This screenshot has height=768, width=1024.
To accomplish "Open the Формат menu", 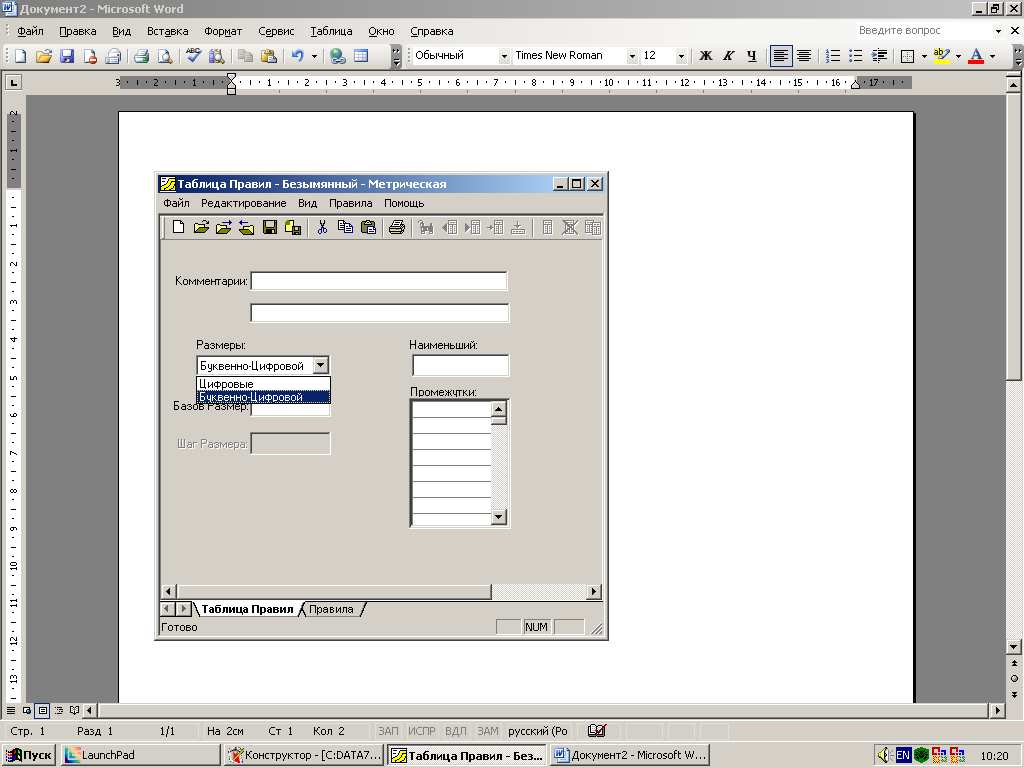I will click(x=223, y=31).
